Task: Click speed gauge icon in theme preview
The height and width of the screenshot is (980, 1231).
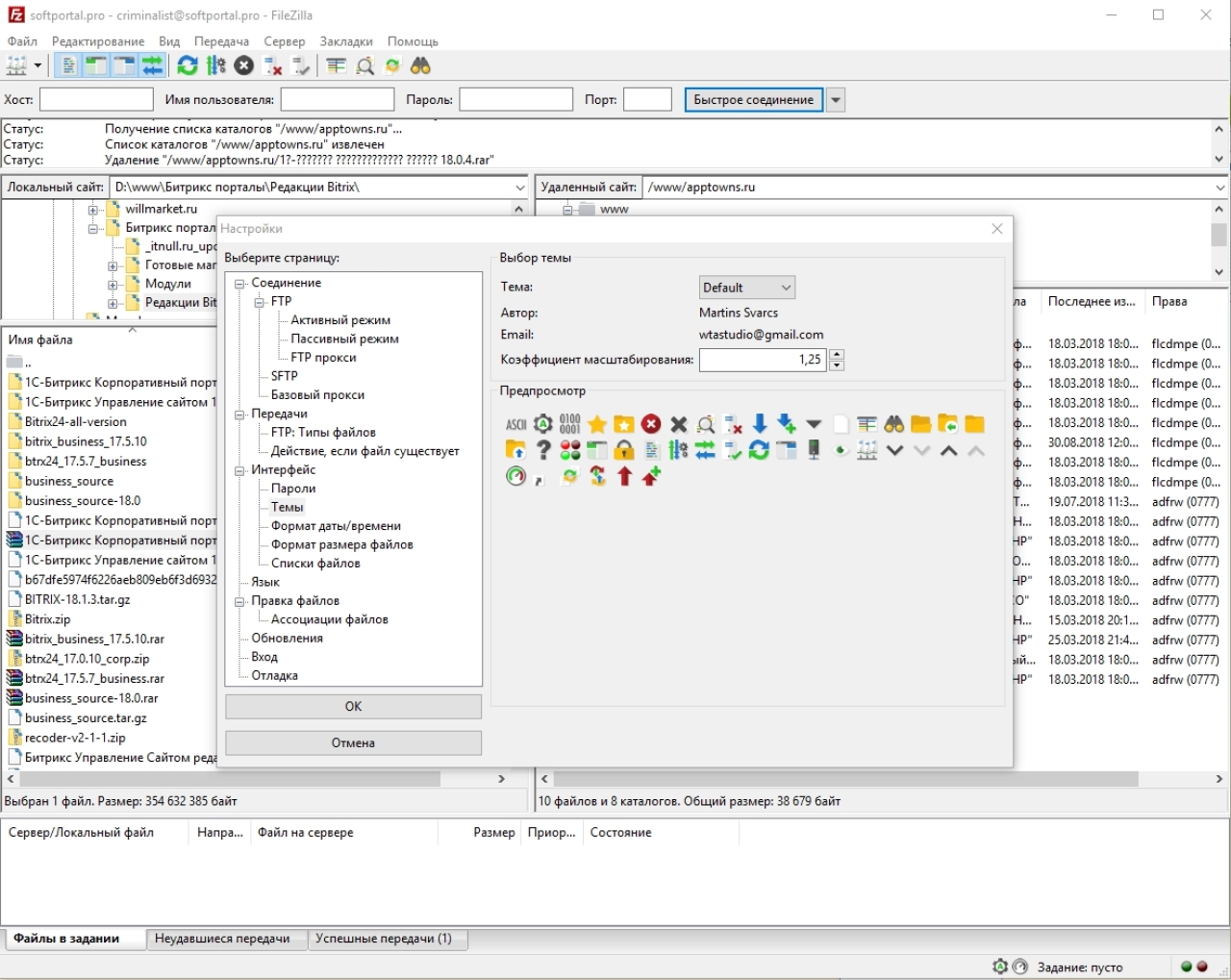Action: click(x=516, y=476)
